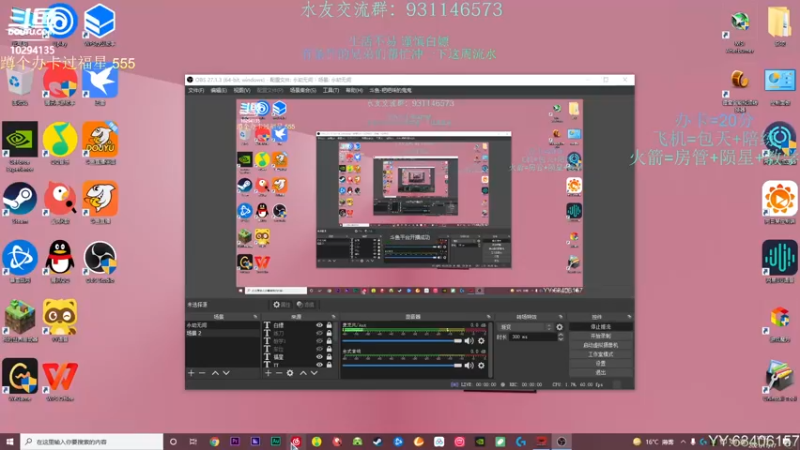This screenshot has width=800, height=450.
Task: Select the QQ Music desktop icon
Action: [60, 143]
